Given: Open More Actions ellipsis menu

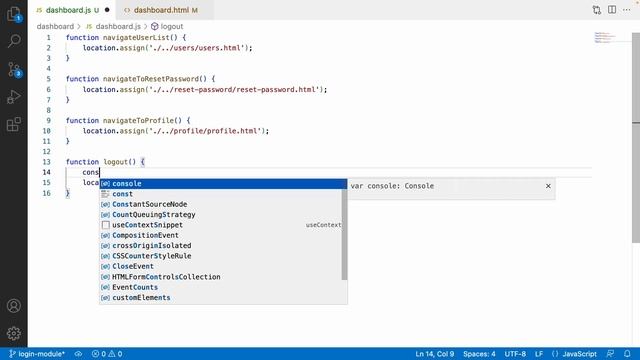Looking at the screenshot, I should [x=627, y=10].
